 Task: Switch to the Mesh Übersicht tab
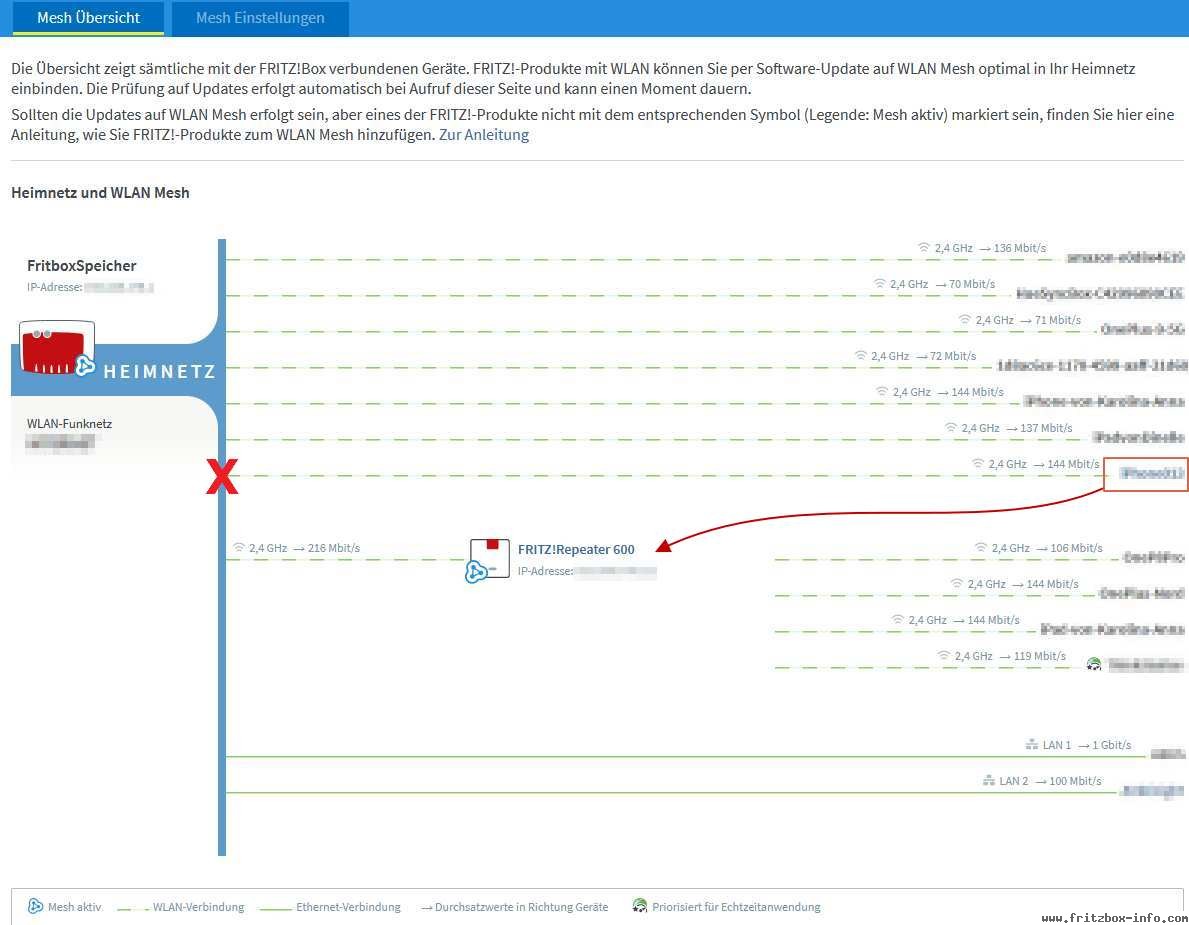tap(88, 17)
